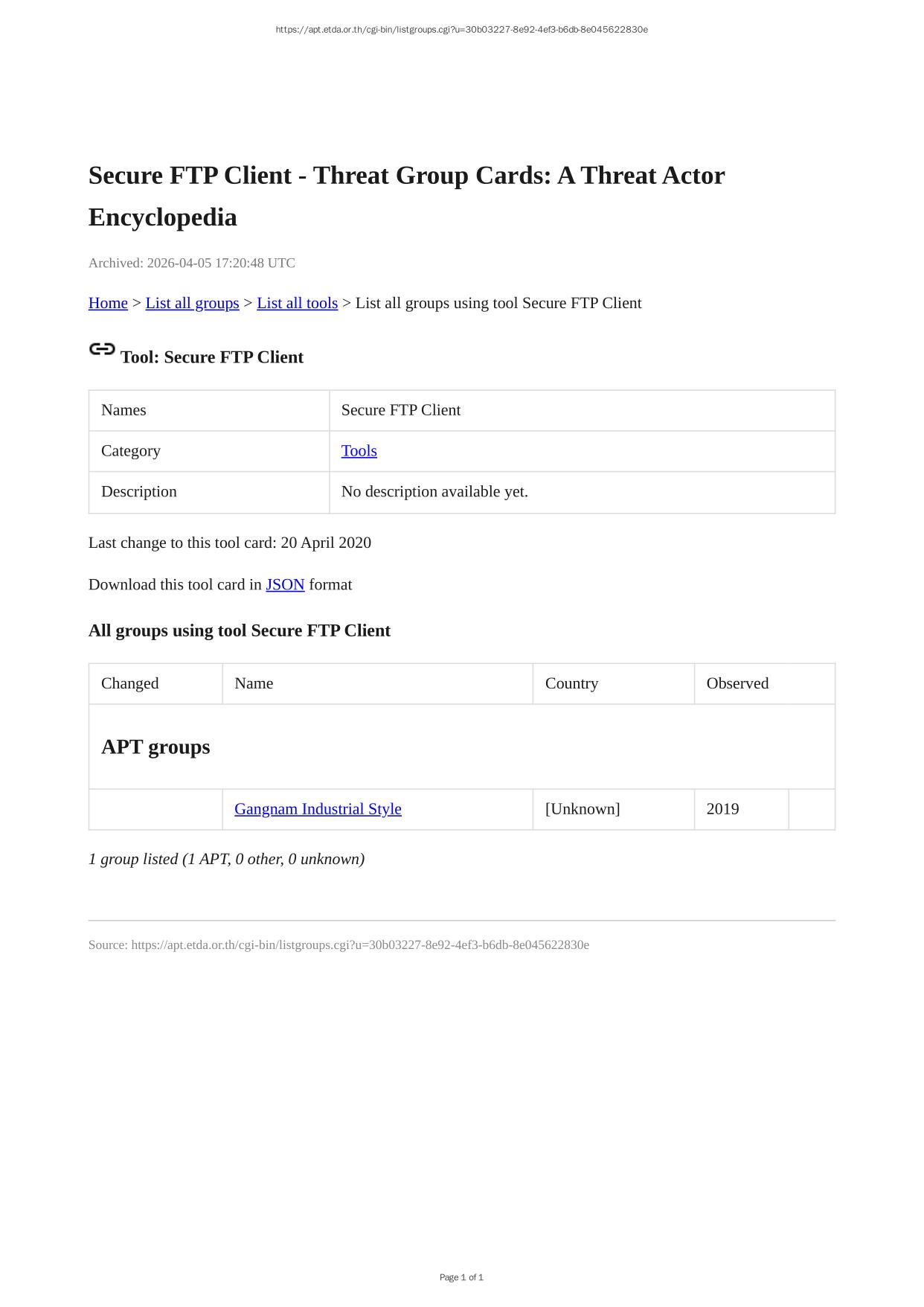The width and height of the screenshot is (924, 1307).
Task: Click the page URL at the top
Action: (x=461, y=30)
